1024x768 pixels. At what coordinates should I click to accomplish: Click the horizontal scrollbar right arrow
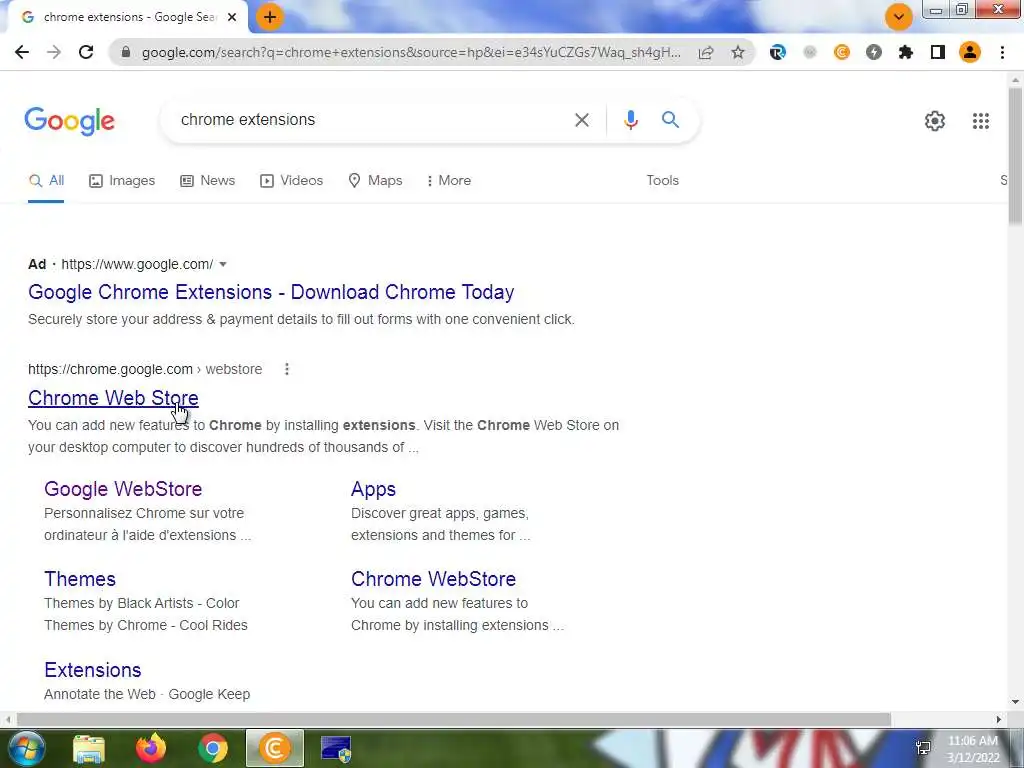(x=999, y=720)
